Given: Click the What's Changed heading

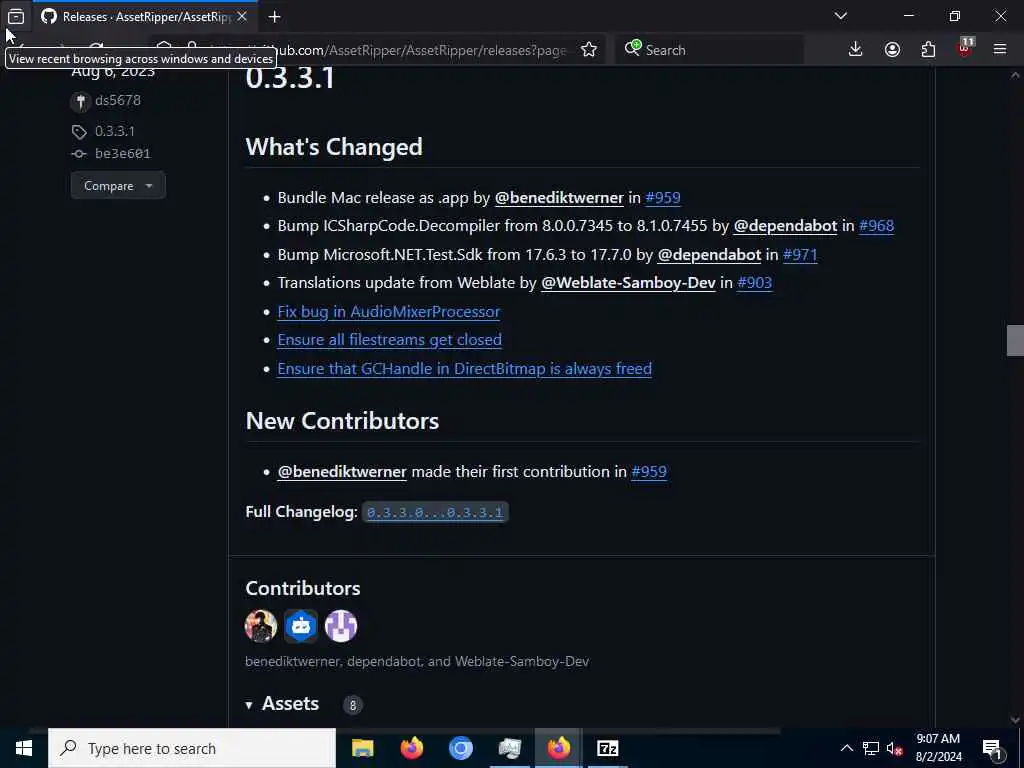Looking at the screenshot, I should click(x=334, y=147).
